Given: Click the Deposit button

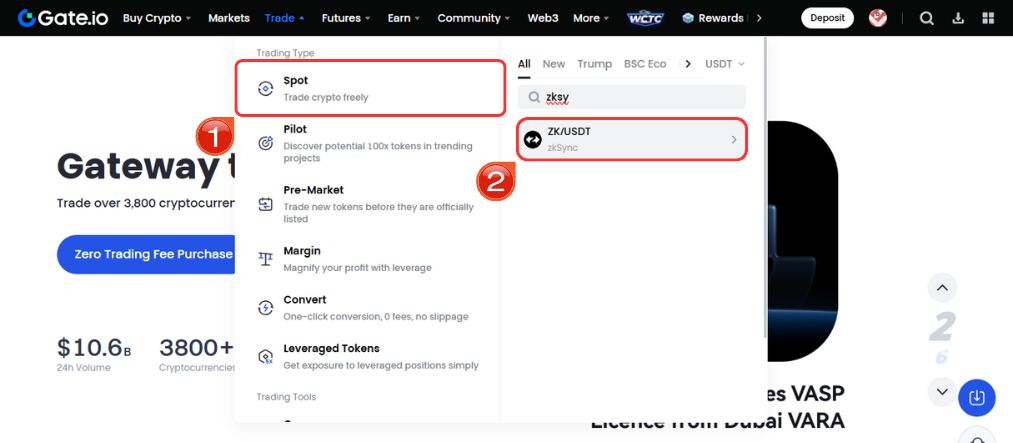Looking at the screenshot, I should pyautogui.click(x=827, y=18).
